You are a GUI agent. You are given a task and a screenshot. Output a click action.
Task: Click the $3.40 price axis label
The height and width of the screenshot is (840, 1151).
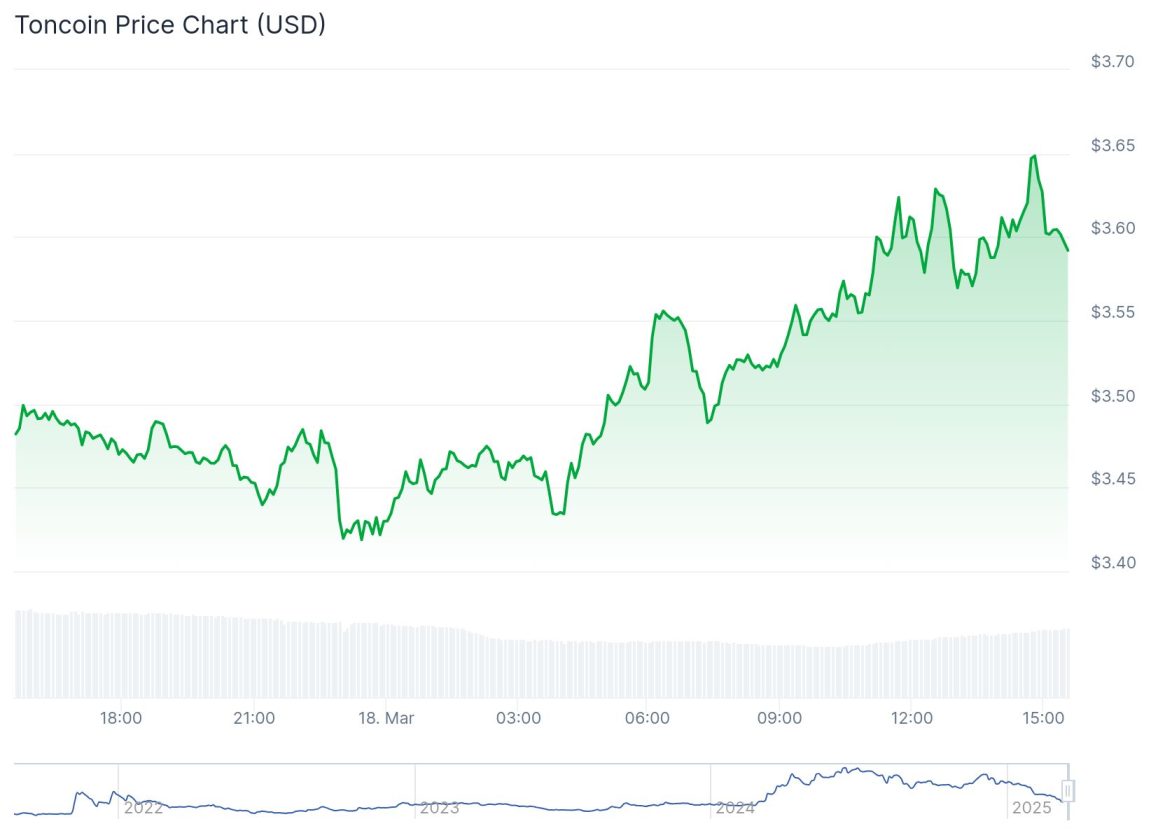[x=1113, y=563]
